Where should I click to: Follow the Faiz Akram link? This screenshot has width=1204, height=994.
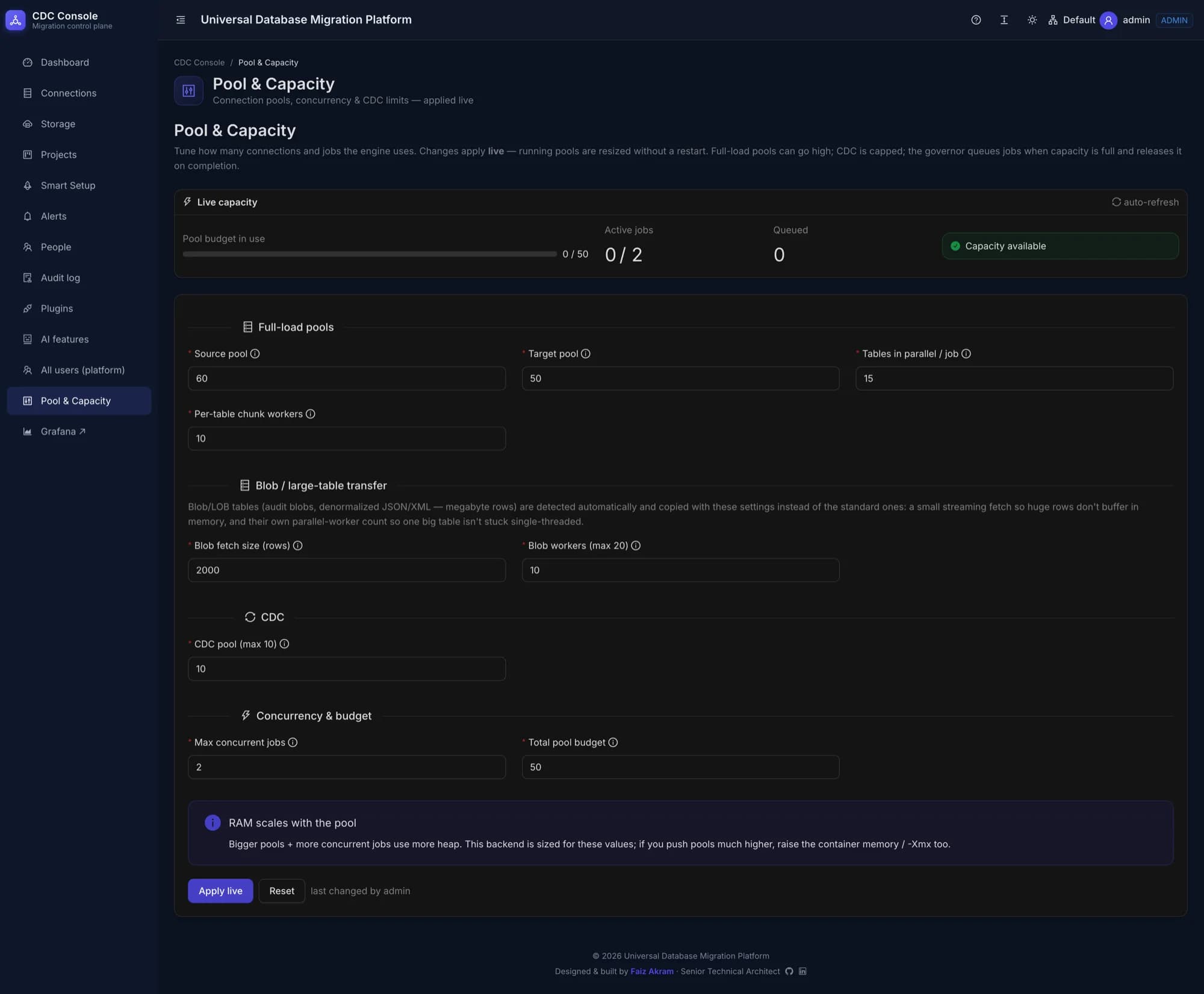coord(652,971)
